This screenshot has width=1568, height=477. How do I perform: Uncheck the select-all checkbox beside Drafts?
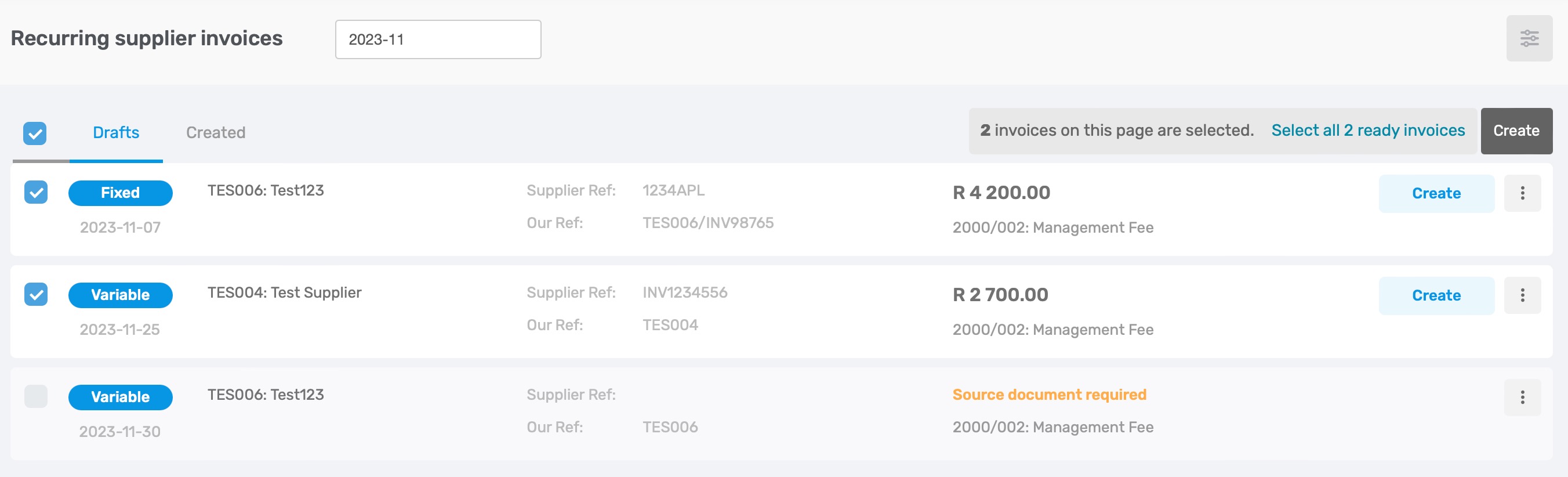[35, 133]
